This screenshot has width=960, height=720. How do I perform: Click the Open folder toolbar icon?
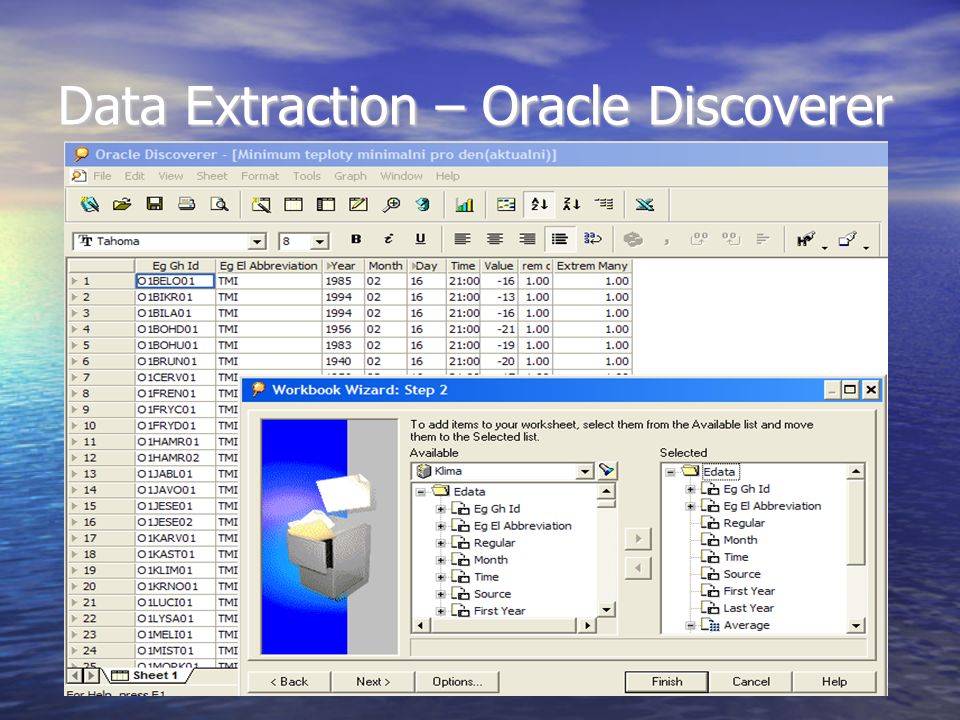click(x=122, y=204)
